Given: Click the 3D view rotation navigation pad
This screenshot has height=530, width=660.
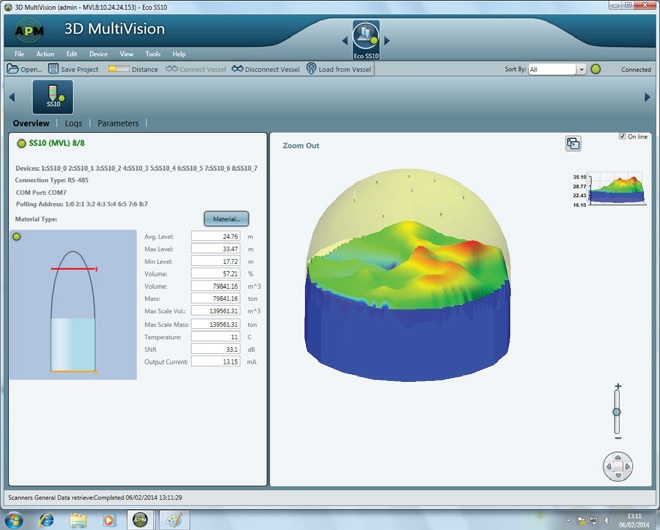Looking at the screenshot, I should [617, 466].
